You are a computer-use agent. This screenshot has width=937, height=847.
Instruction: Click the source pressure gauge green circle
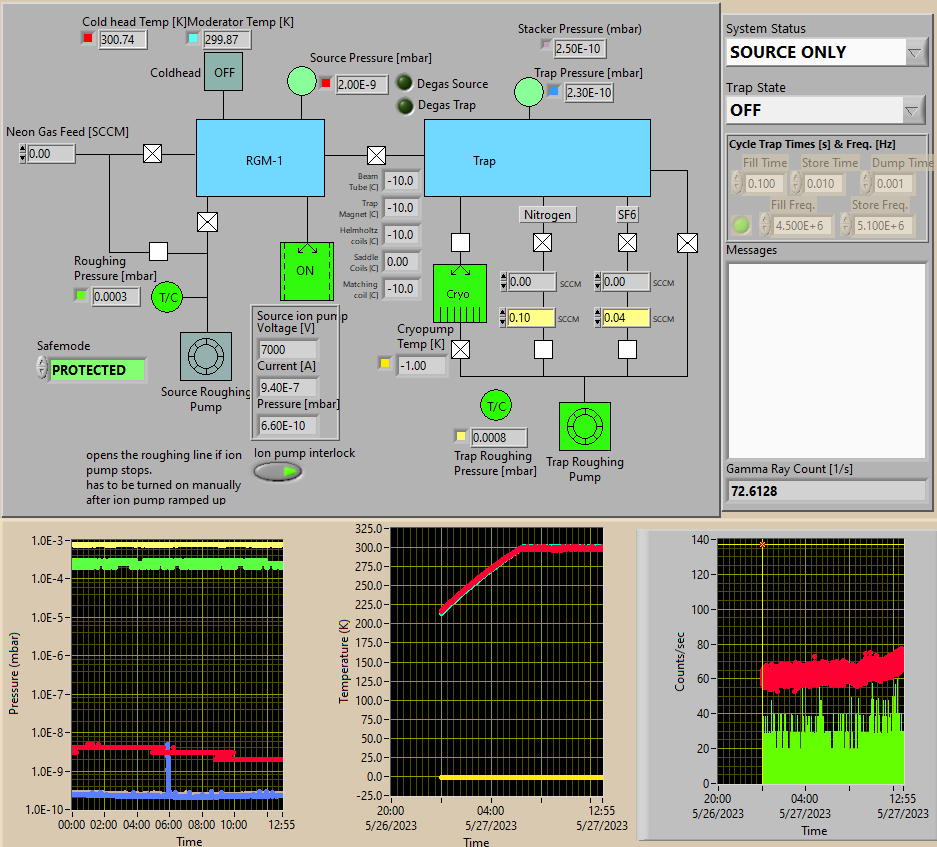tap(301, 80)
